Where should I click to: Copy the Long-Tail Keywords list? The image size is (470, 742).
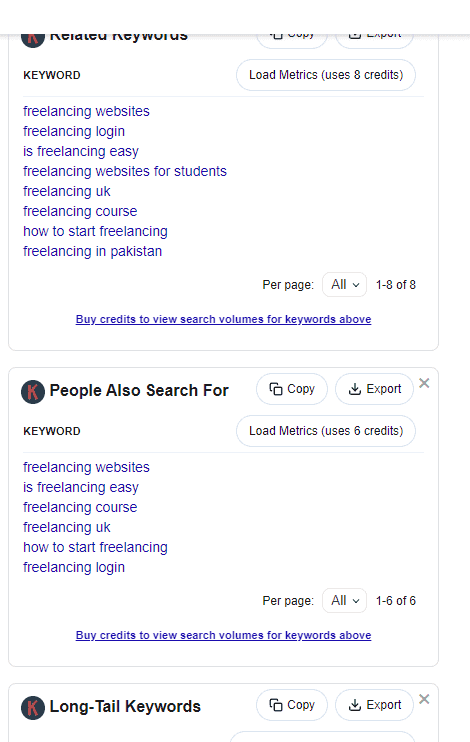pos(292,705)
